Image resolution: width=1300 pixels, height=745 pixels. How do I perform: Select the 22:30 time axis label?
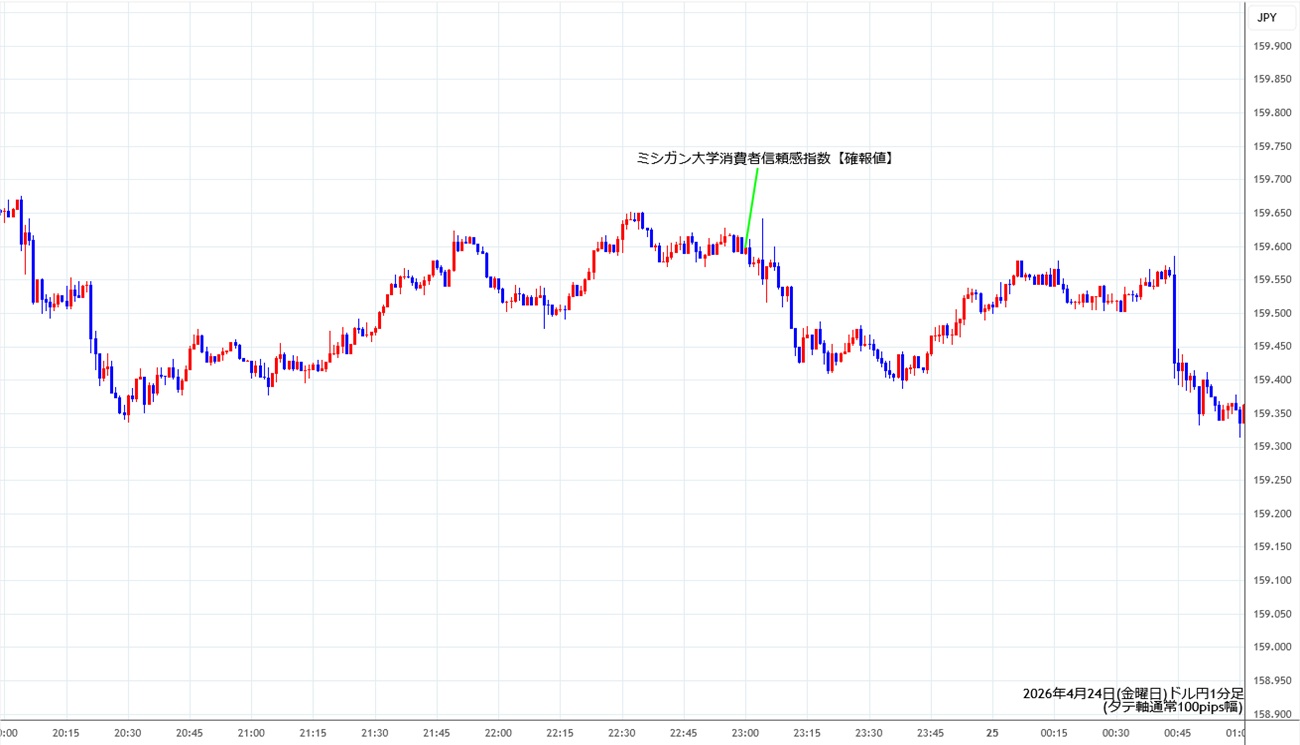click(622, 733)
